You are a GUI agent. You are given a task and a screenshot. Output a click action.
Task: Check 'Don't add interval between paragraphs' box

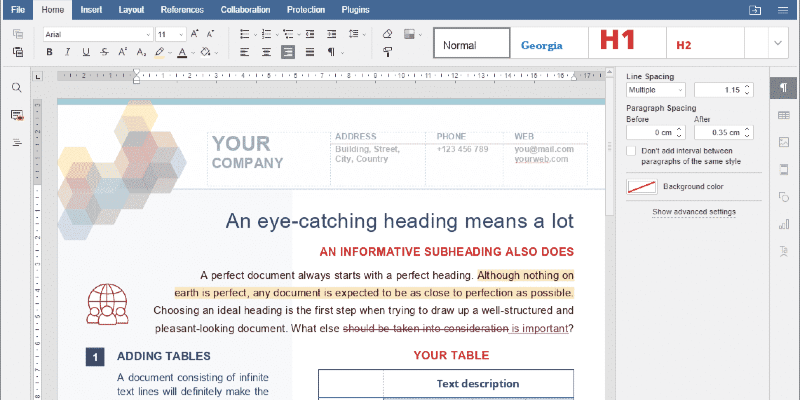[x=631, y=150]
